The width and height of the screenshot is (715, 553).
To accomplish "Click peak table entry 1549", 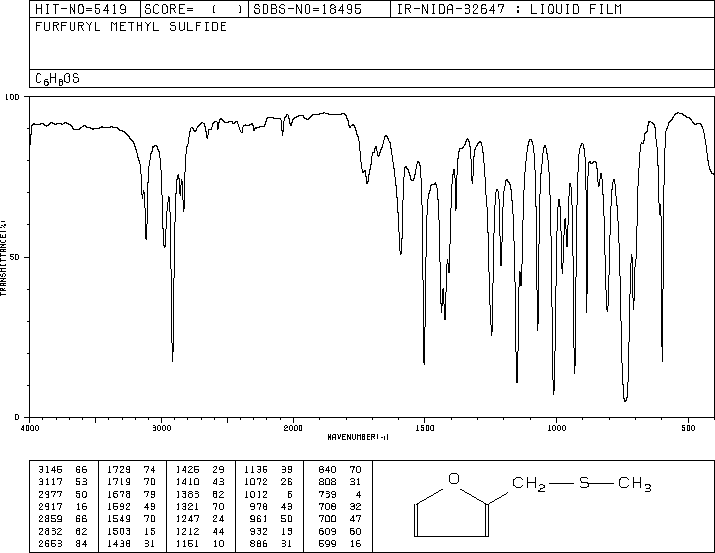I will point(119,519).
